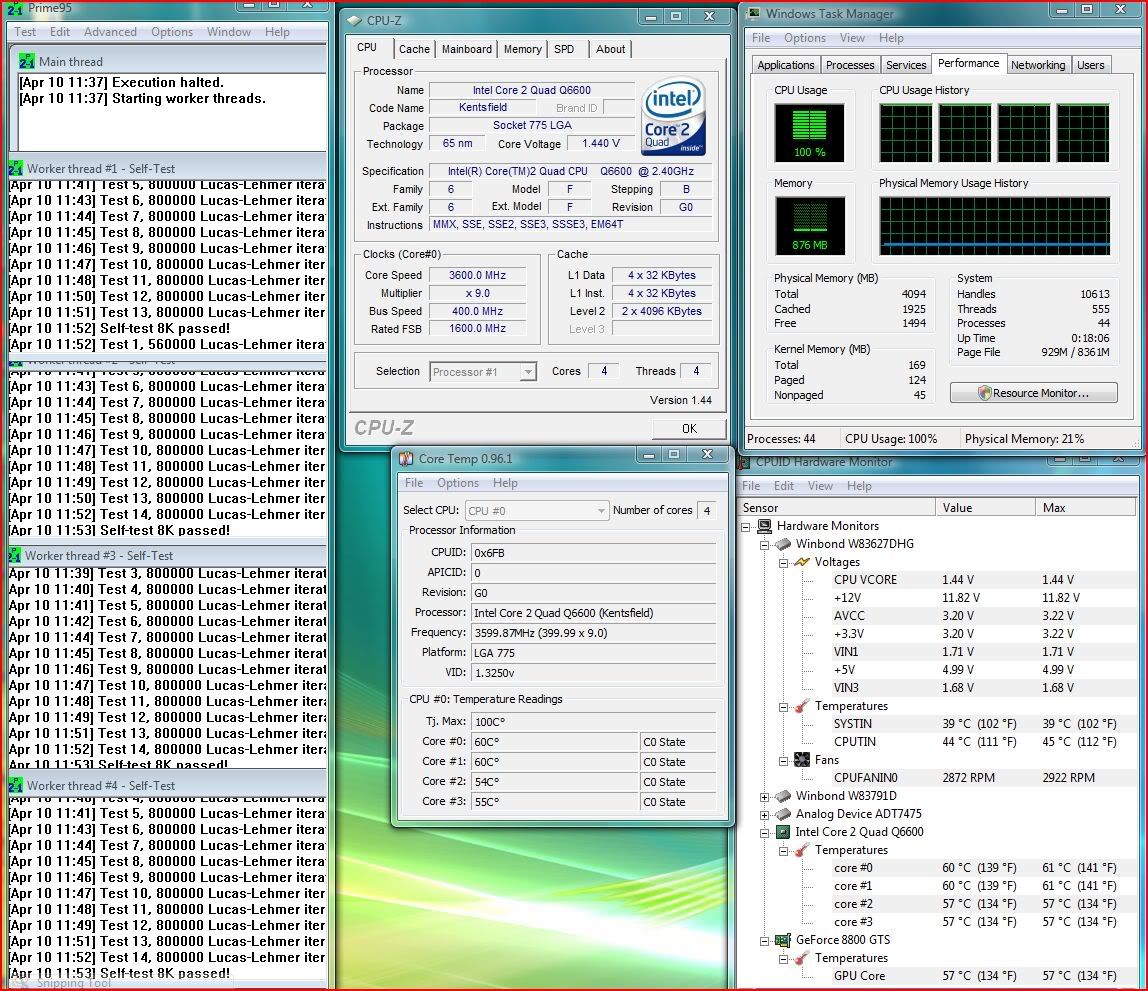This screenshot has width=1148, height=991.
Task: Click the Prime95 title bar icon
Action: click(15, 8)
